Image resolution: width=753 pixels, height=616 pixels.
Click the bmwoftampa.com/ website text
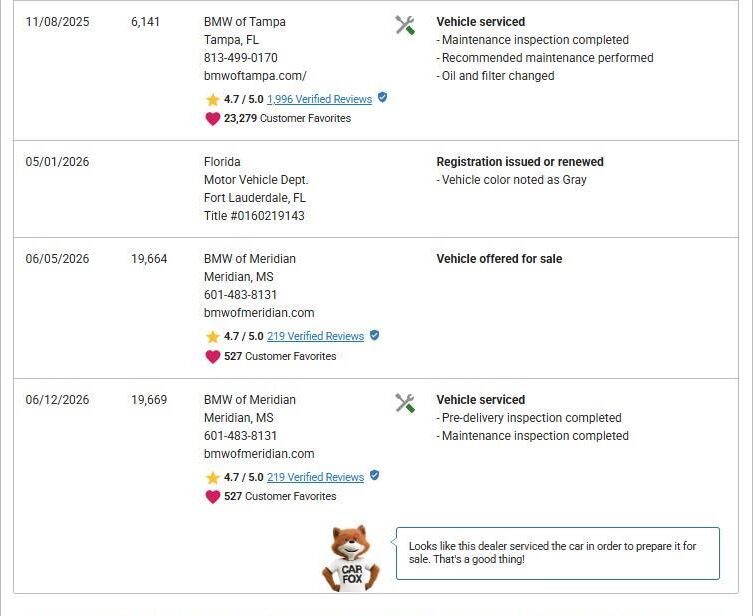[x=255, y=76]
